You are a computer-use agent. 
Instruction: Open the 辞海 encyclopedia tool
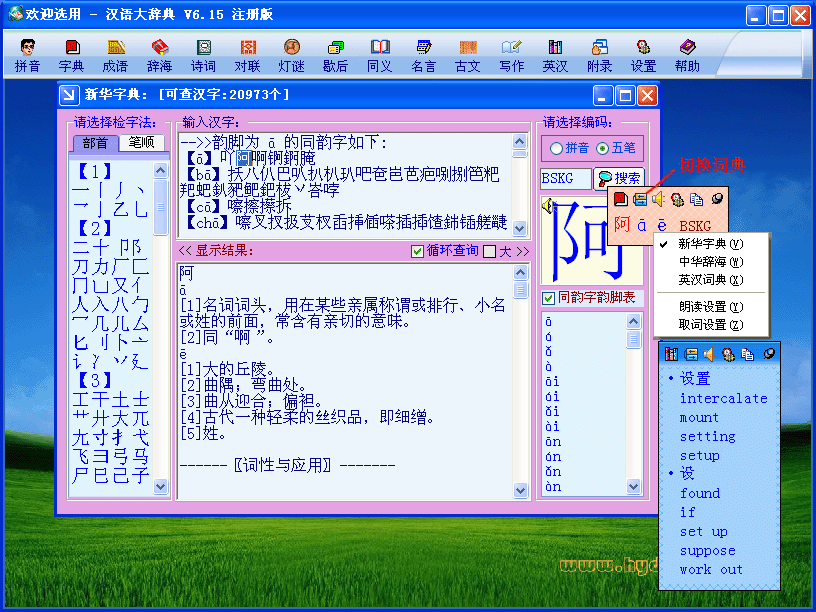coord(159,55)
